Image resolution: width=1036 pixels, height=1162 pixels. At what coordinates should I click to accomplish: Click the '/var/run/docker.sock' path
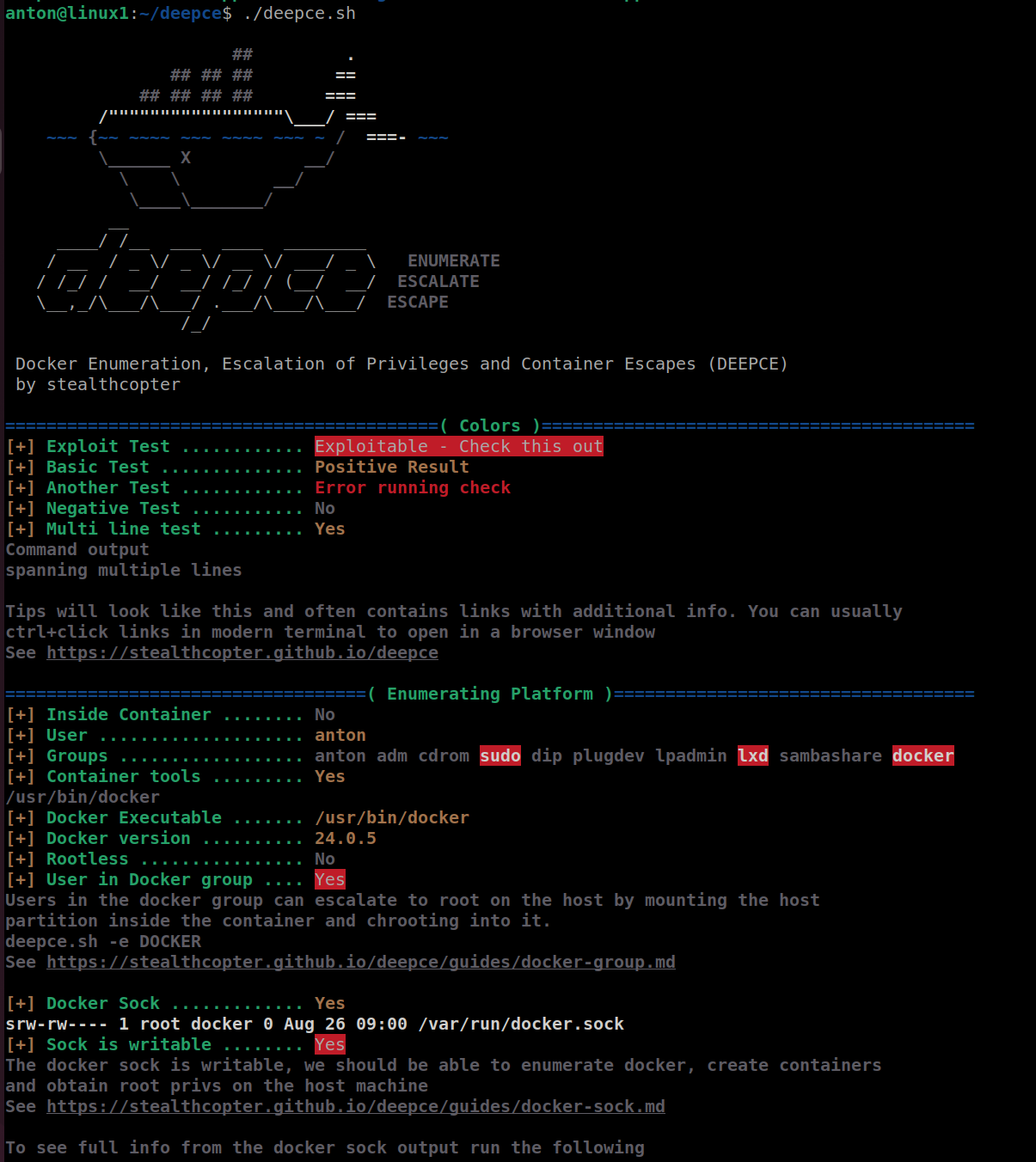click(x=521, y=1024)
